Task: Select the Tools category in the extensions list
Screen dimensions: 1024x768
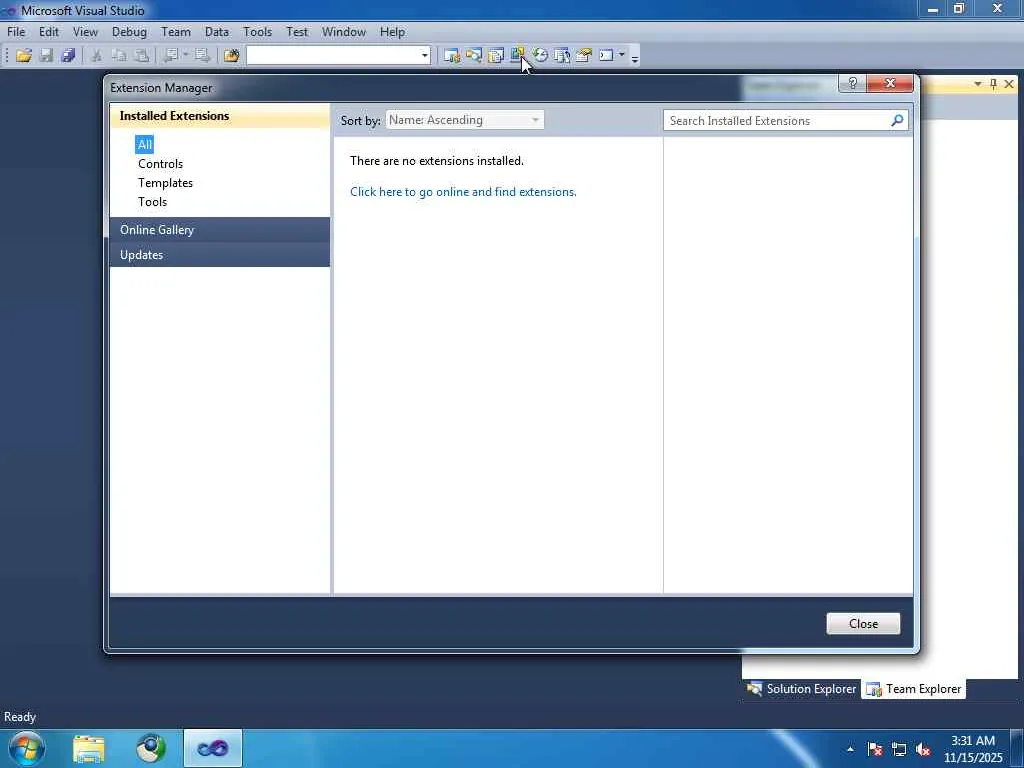Action: (x=152, y=202)
